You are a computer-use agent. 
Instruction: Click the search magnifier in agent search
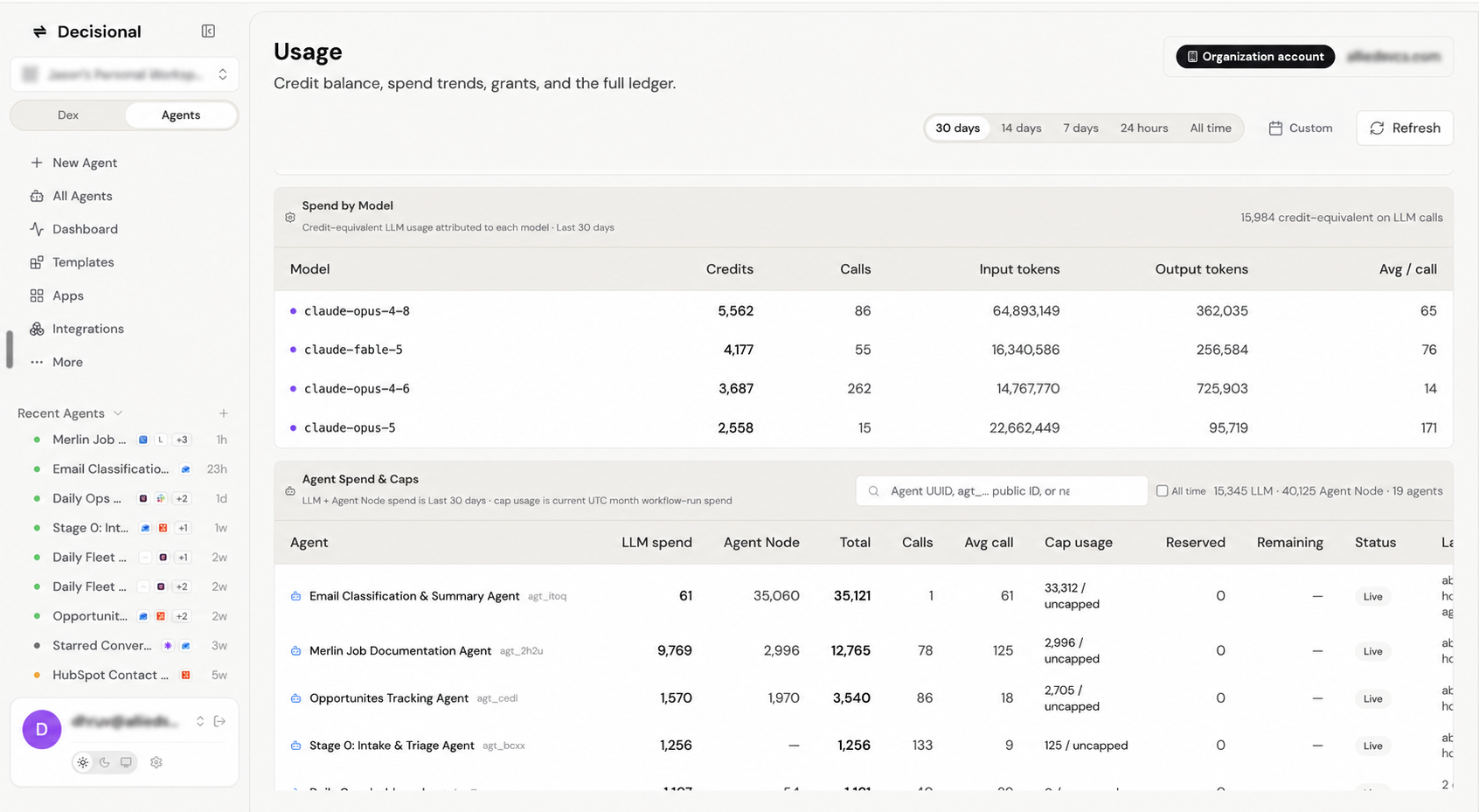tap(873, 491)
